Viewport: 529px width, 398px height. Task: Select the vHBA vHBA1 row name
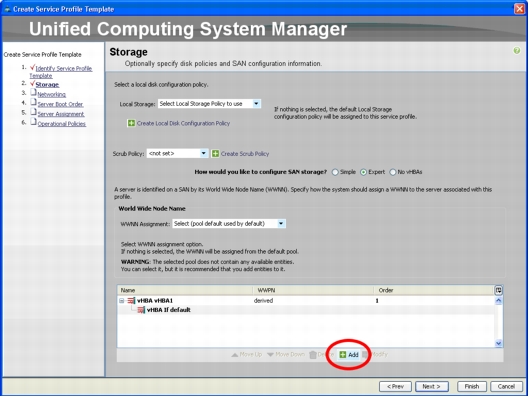tap(155, 301)
